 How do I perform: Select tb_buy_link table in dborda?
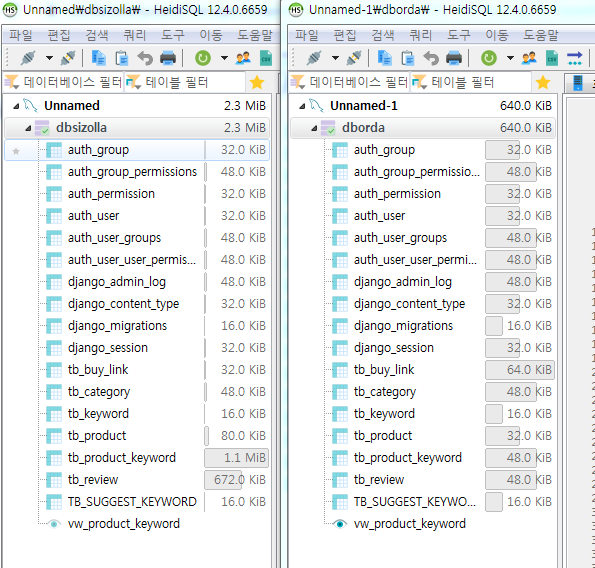tap(384, 370)
